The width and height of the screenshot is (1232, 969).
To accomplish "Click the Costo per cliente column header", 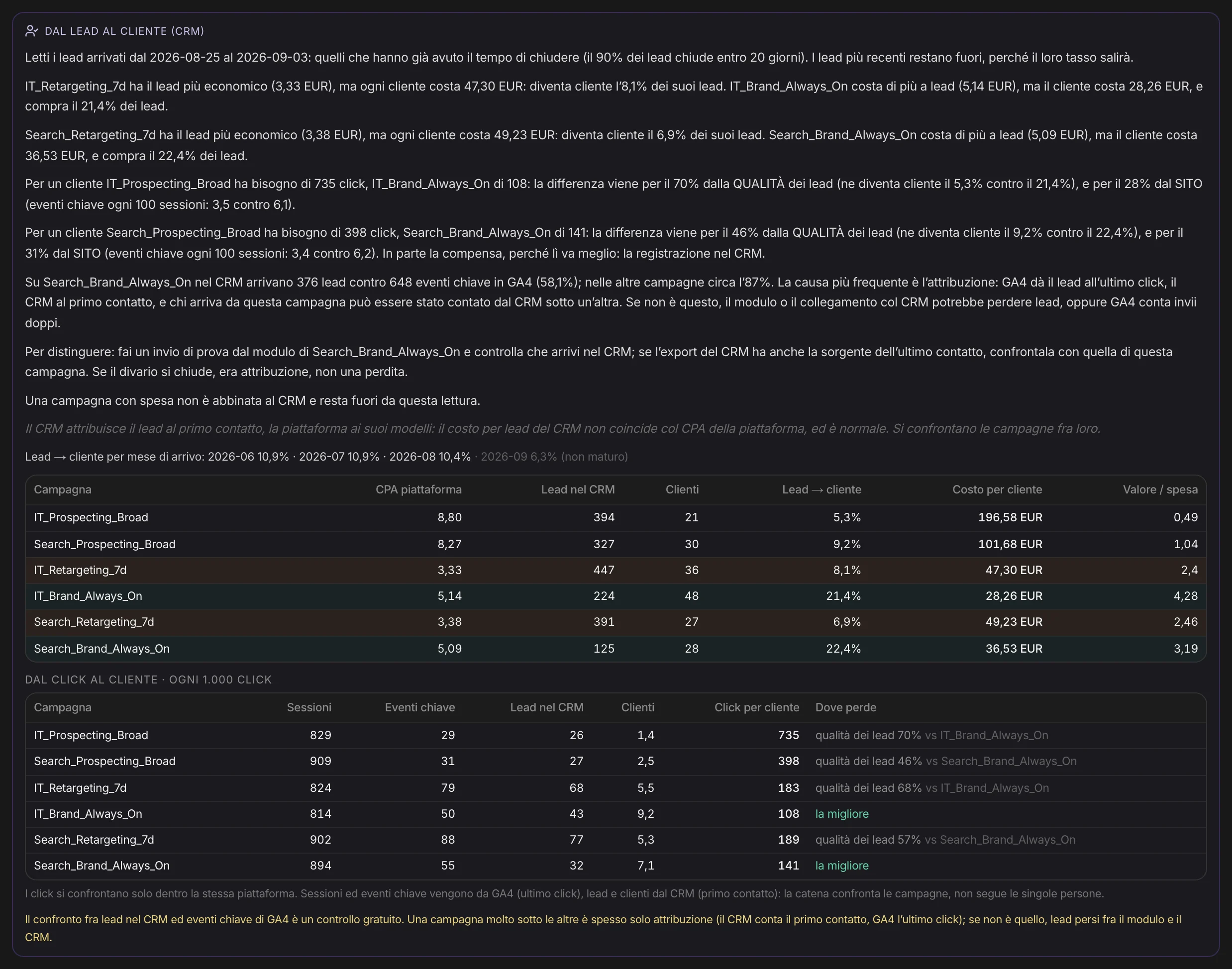I will [997, 489].
